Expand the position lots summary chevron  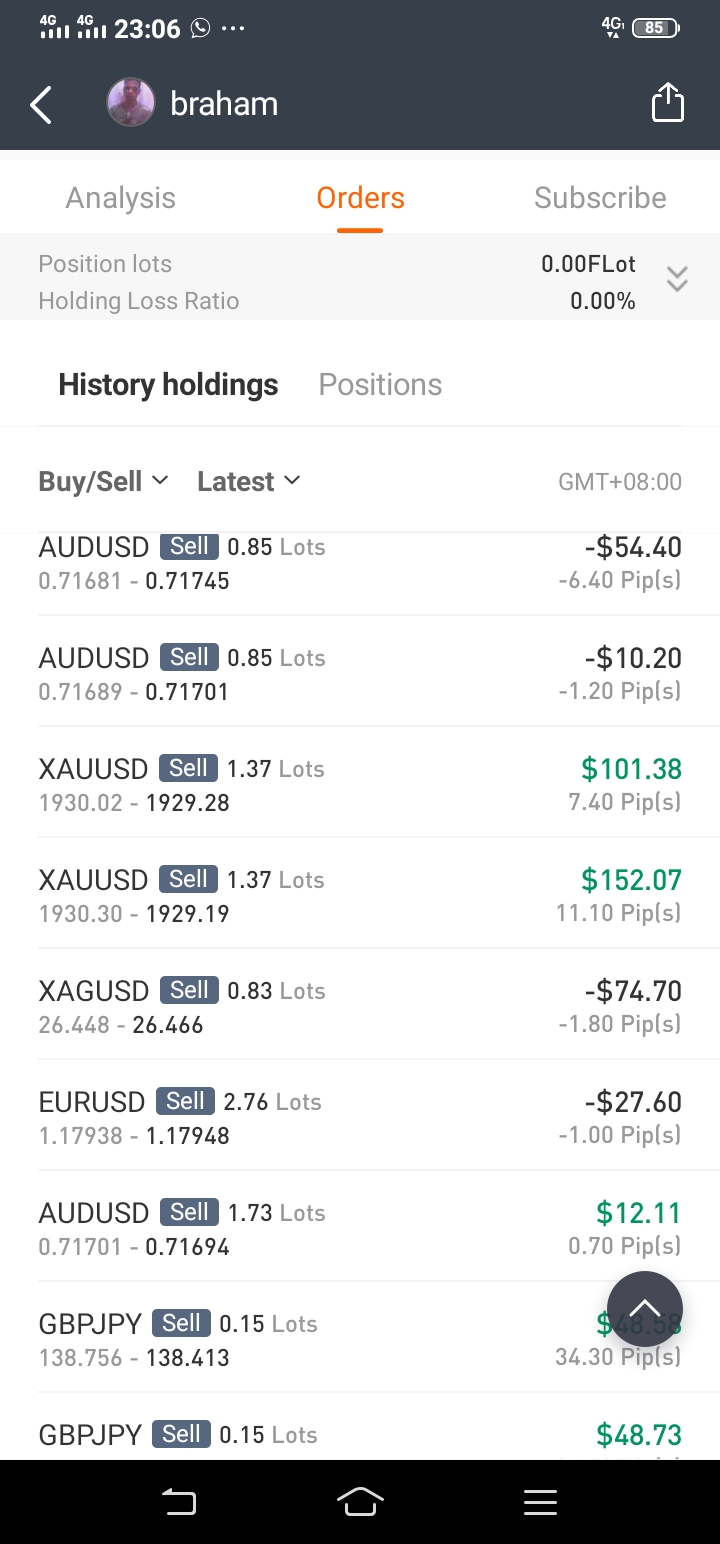click(677, 279)
